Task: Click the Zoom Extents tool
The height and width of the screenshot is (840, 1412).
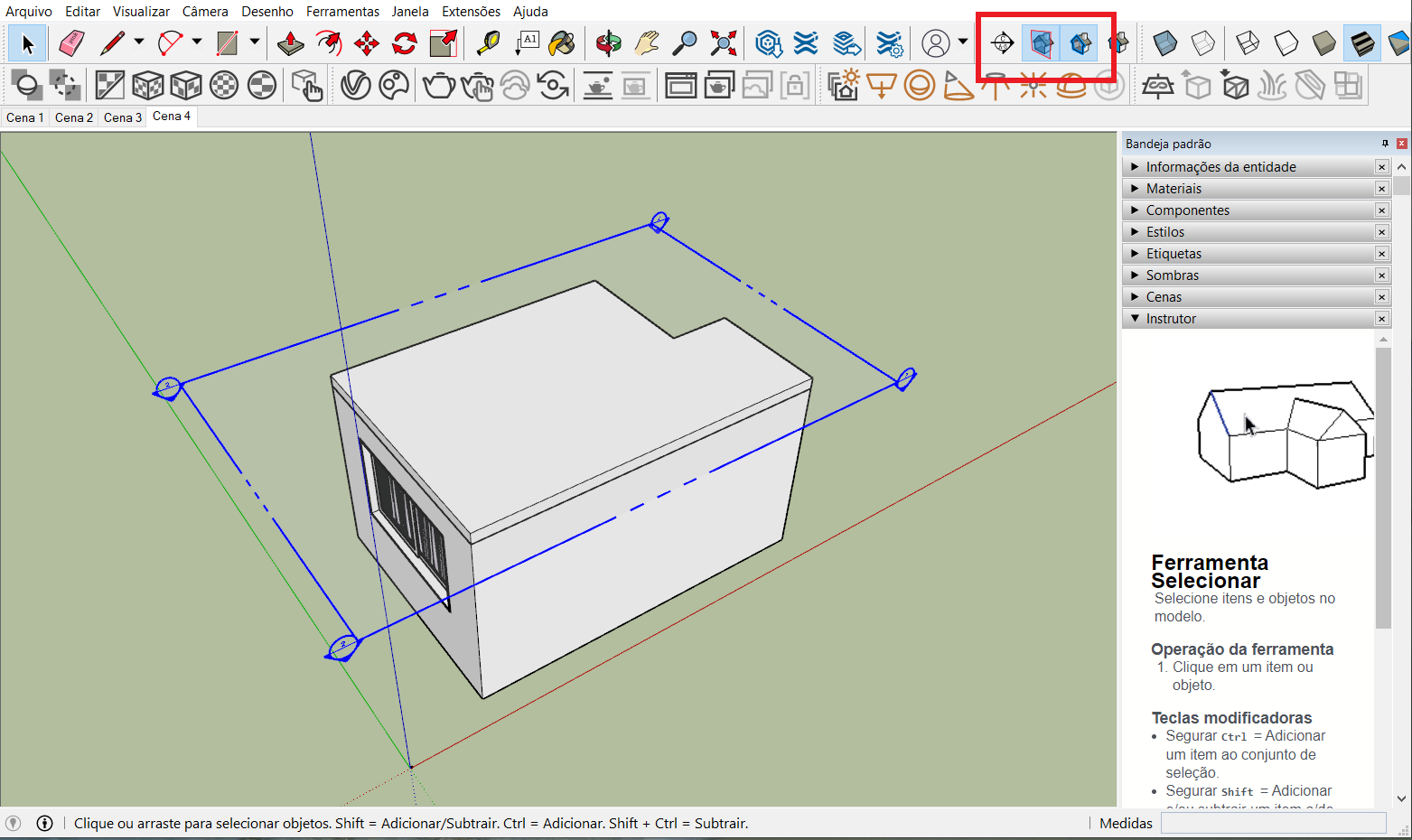Action: pos(724,43)
